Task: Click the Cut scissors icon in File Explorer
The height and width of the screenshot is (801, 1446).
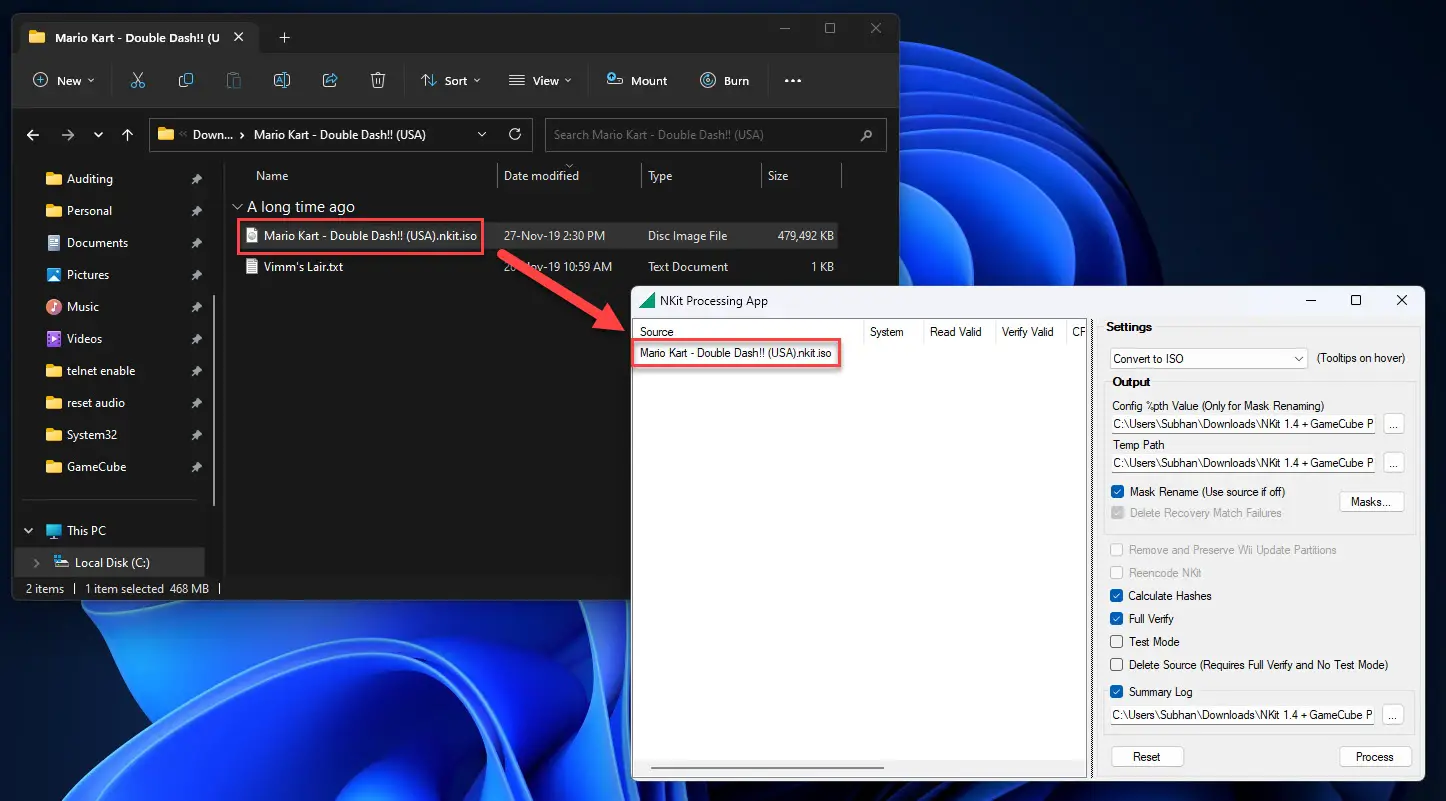Action: [138, 80]
